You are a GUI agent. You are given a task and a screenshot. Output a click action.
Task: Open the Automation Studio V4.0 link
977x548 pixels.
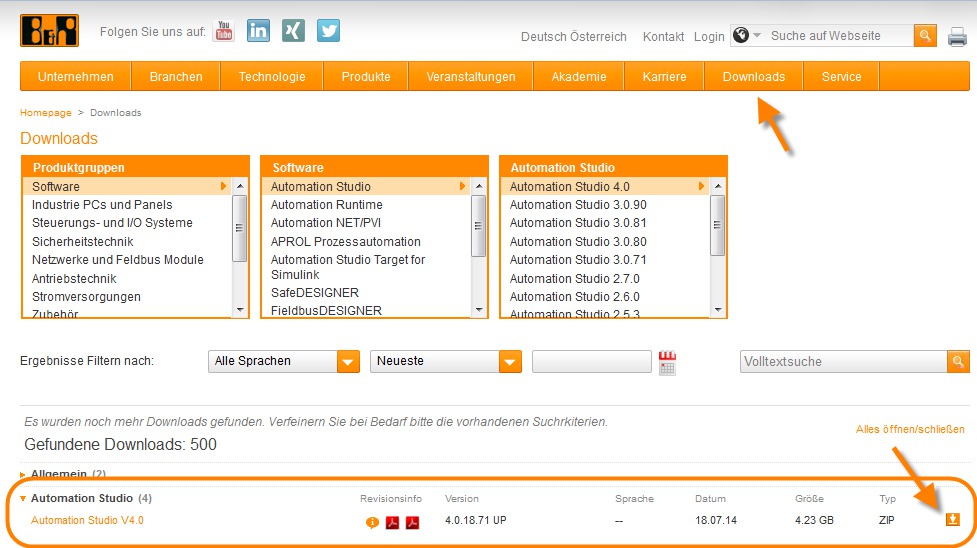click(x=87, y=520)
